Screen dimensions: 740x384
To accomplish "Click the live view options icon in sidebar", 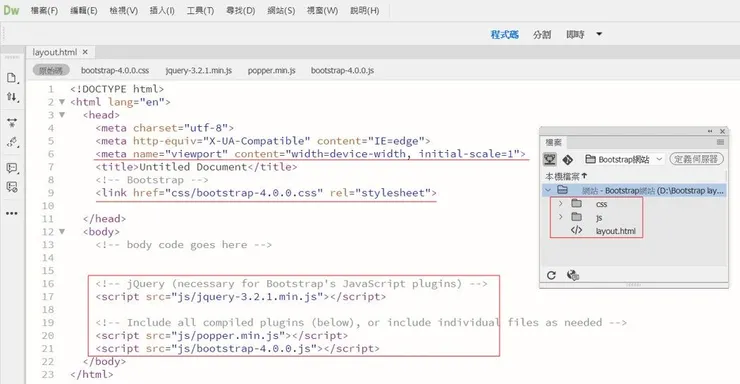I will click(12, 123).
